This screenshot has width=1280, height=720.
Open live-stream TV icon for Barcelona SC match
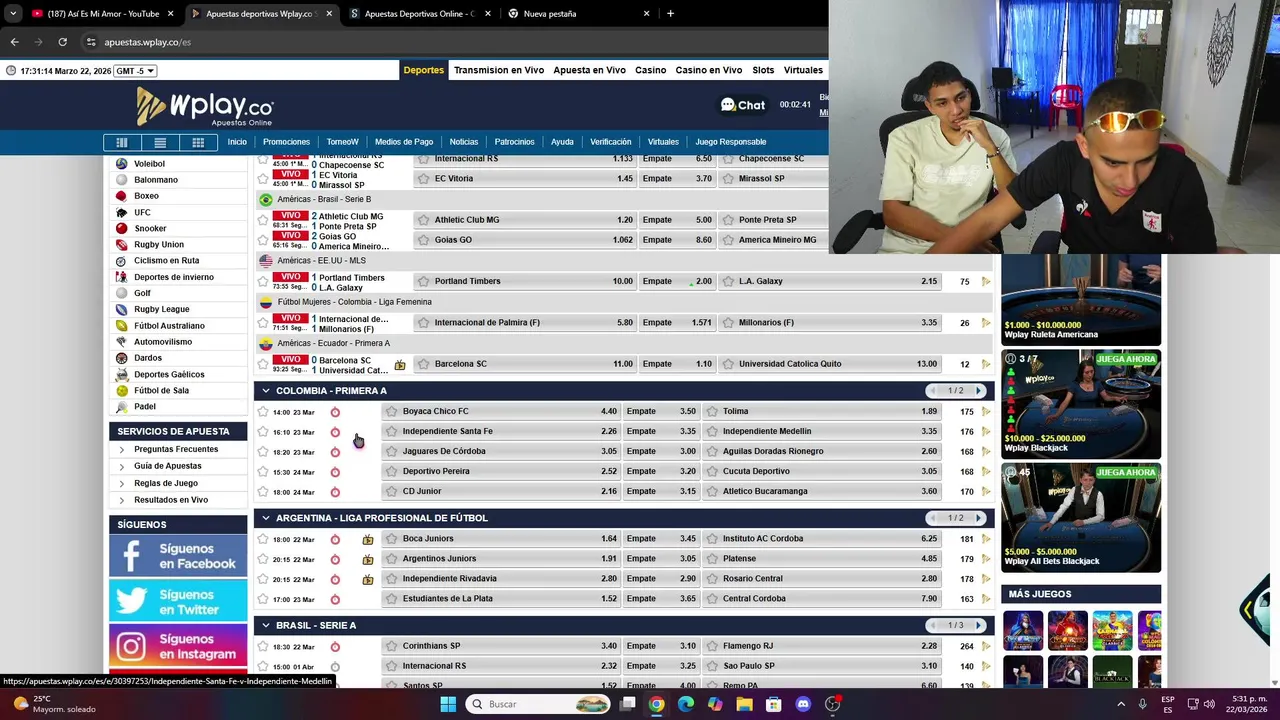400,365
